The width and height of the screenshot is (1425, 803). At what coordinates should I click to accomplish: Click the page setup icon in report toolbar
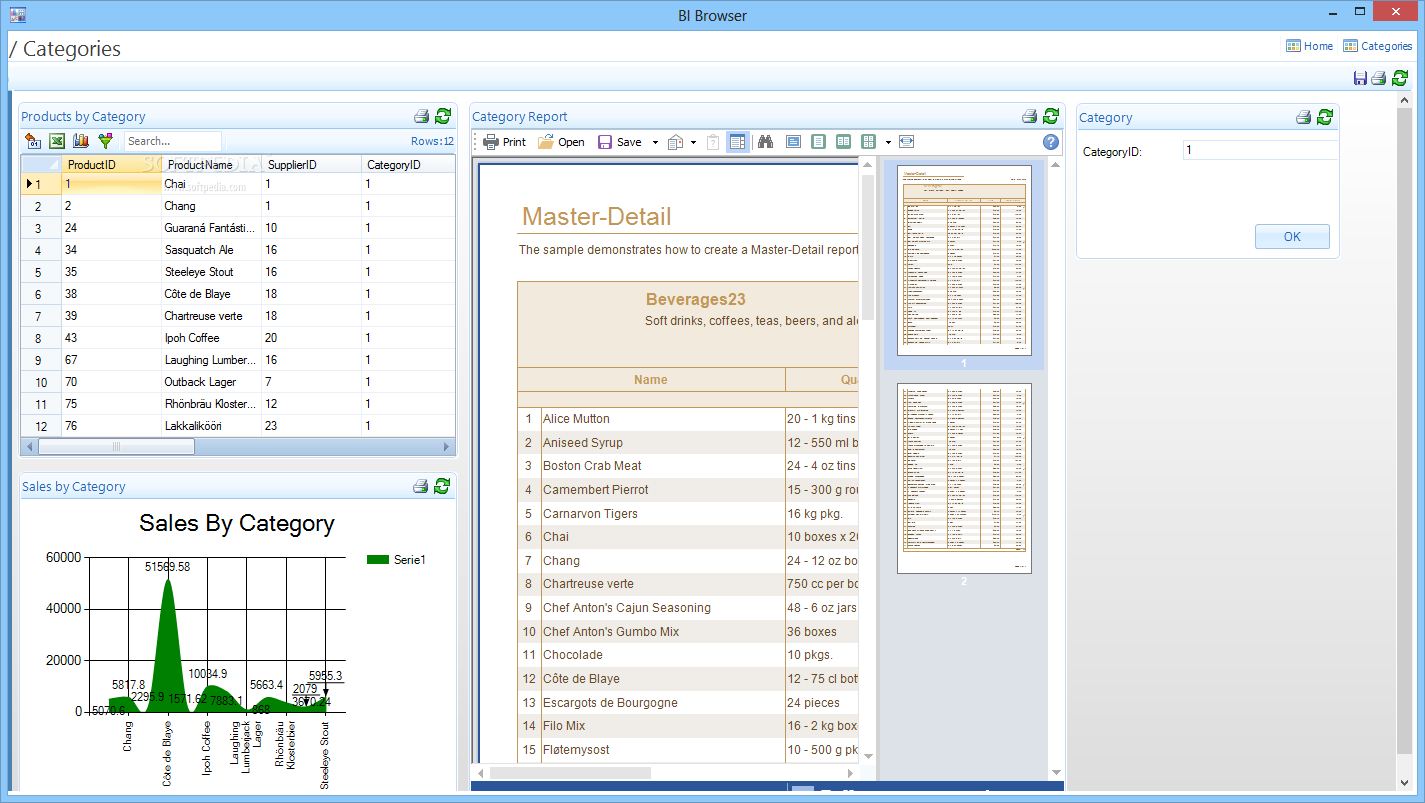[676, 142]
